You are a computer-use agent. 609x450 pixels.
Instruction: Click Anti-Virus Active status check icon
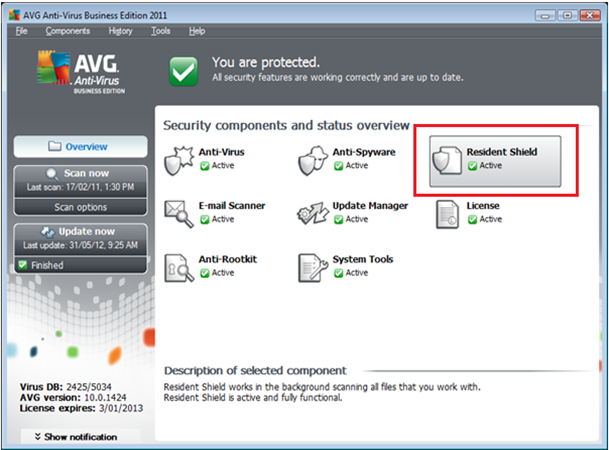[204, 166]
